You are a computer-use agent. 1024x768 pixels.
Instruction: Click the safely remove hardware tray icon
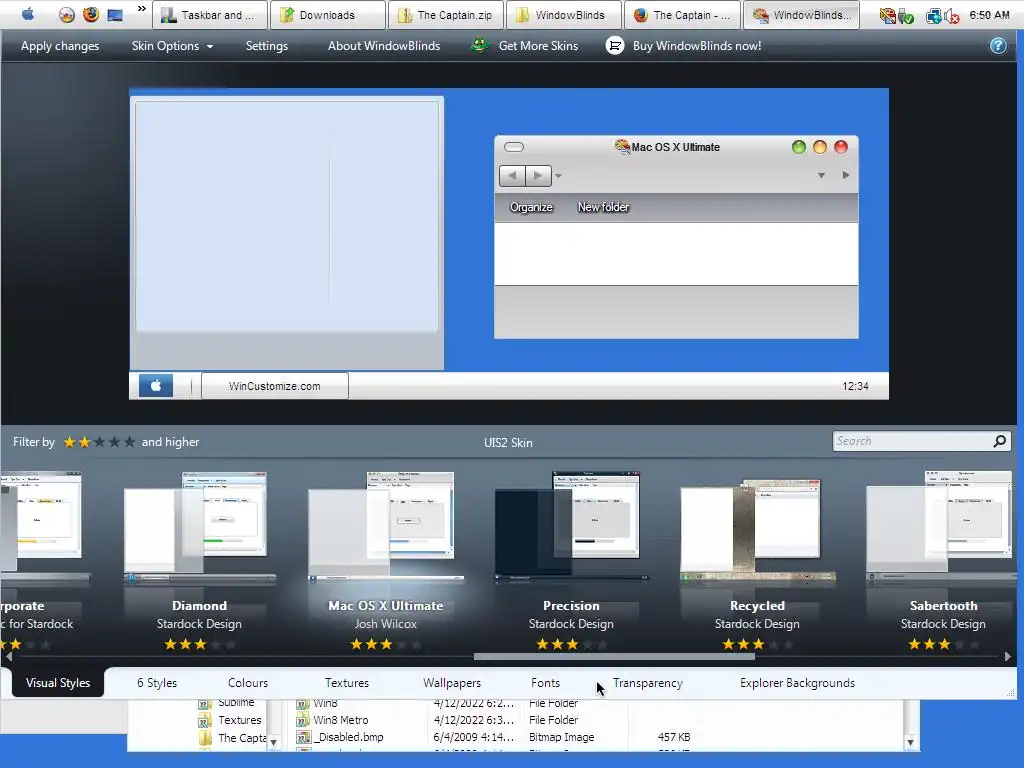(905, 16)
